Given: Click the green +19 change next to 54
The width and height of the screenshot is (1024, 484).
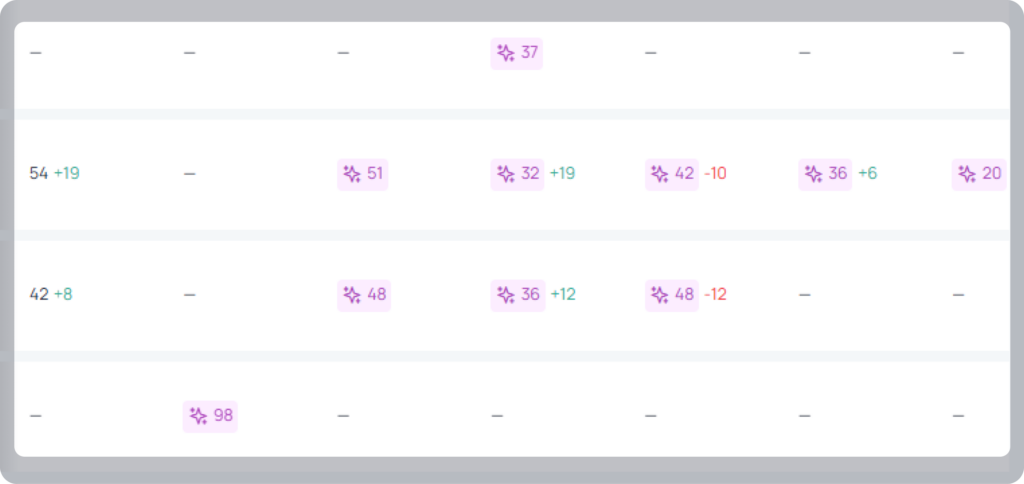Looking at the screenshot, I should [67, 174].
